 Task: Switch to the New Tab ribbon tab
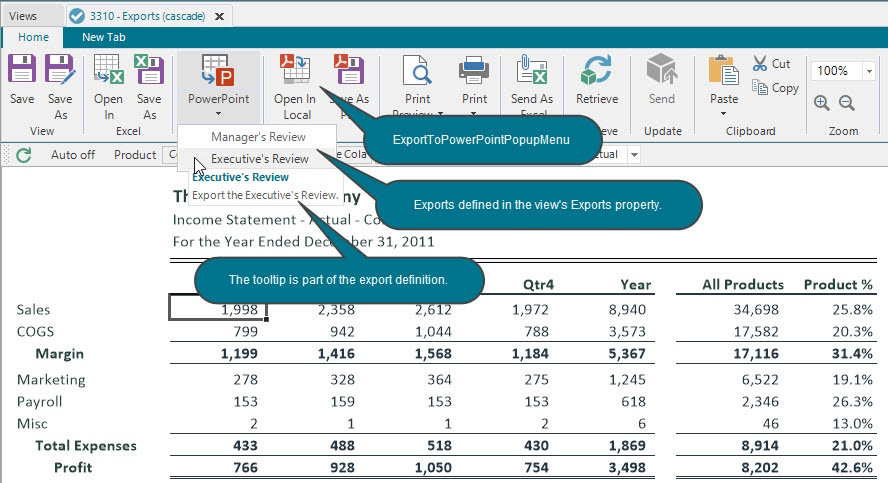click(104, 37)
